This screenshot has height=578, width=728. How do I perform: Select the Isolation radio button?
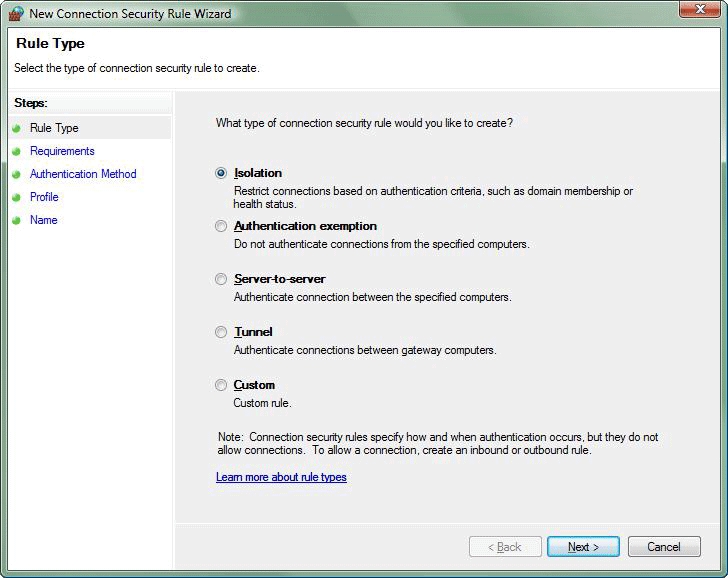[221, 173]
